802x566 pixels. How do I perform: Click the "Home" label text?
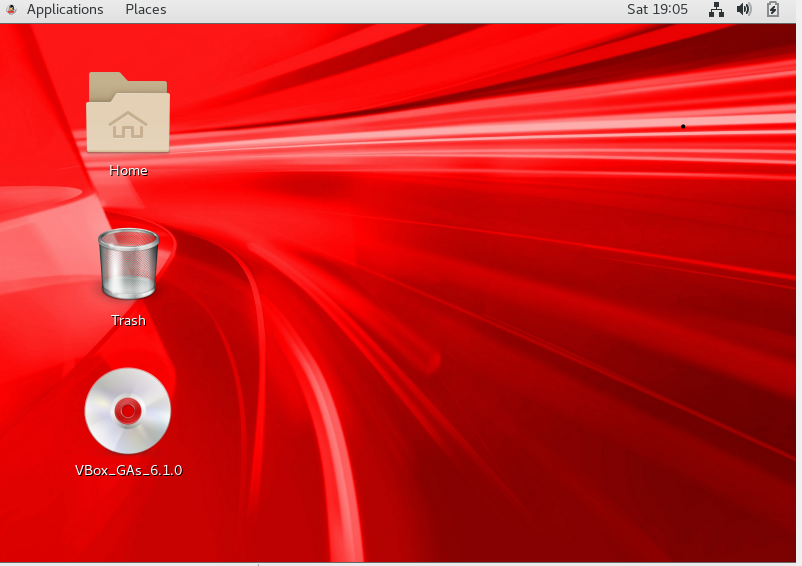(128, 171)
